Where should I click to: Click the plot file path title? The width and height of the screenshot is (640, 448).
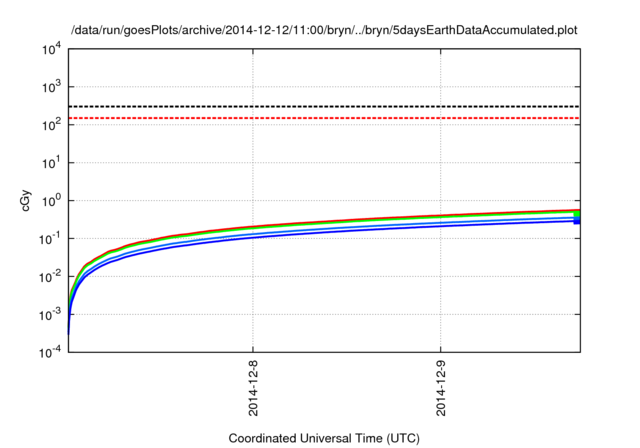point(324,30)
